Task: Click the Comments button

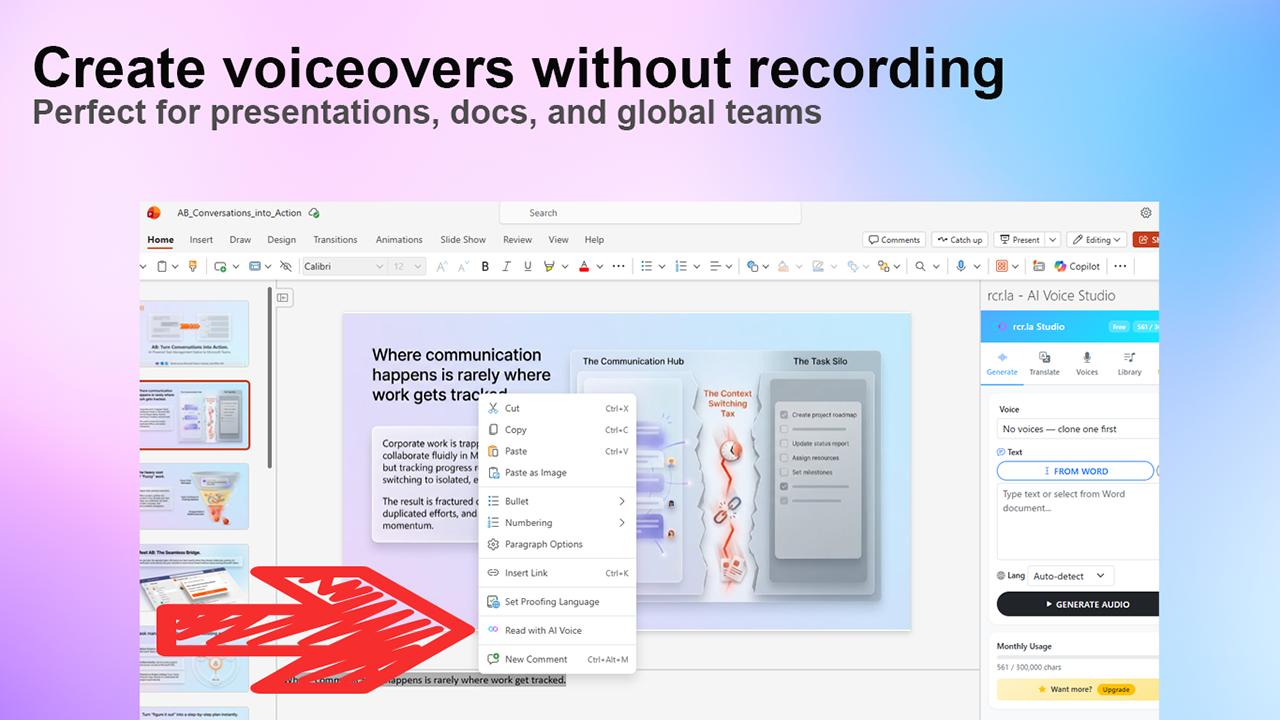Action: [894, 240]
